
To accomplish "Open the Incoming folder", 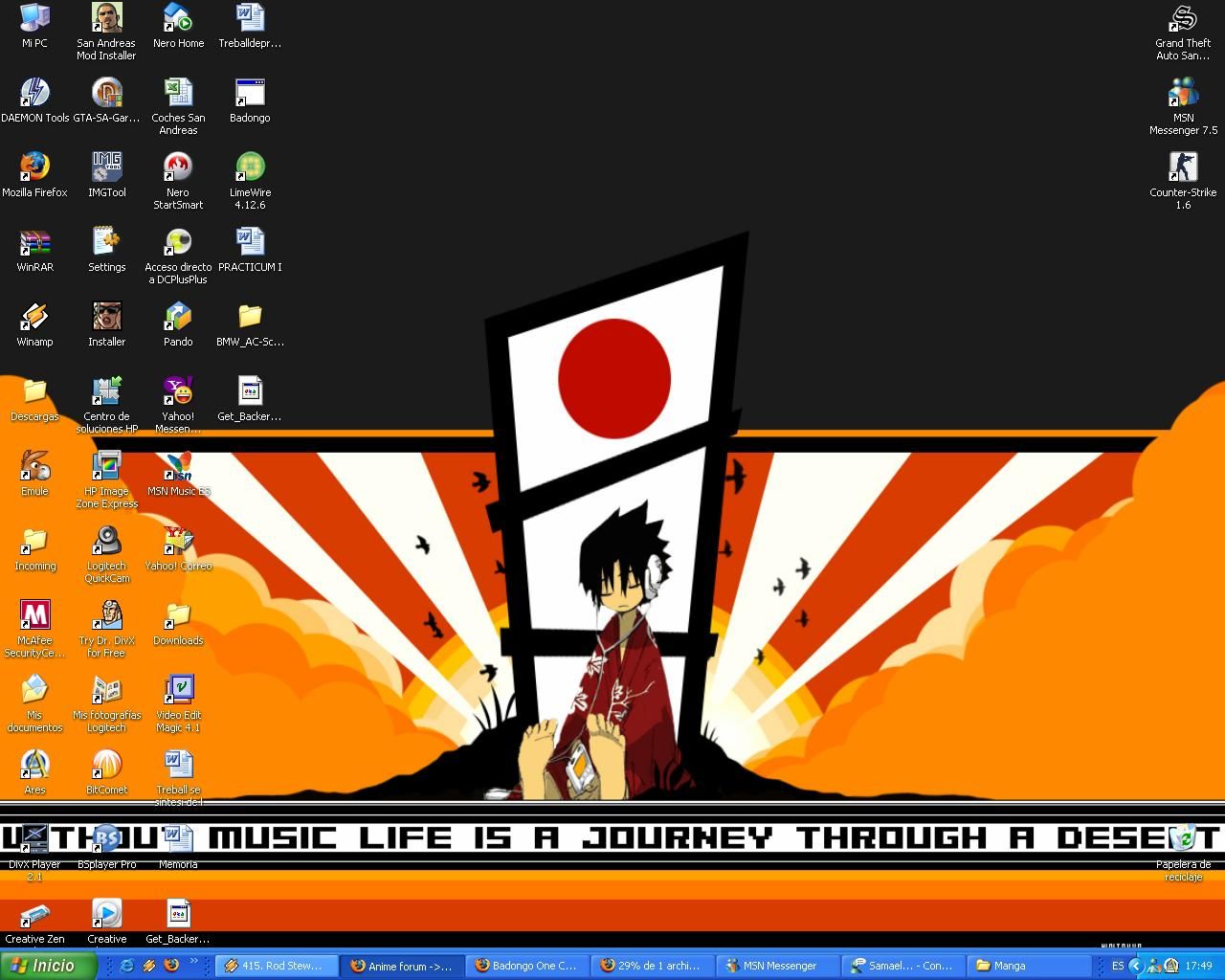I will pyautogui.click(x=34, y=547).
